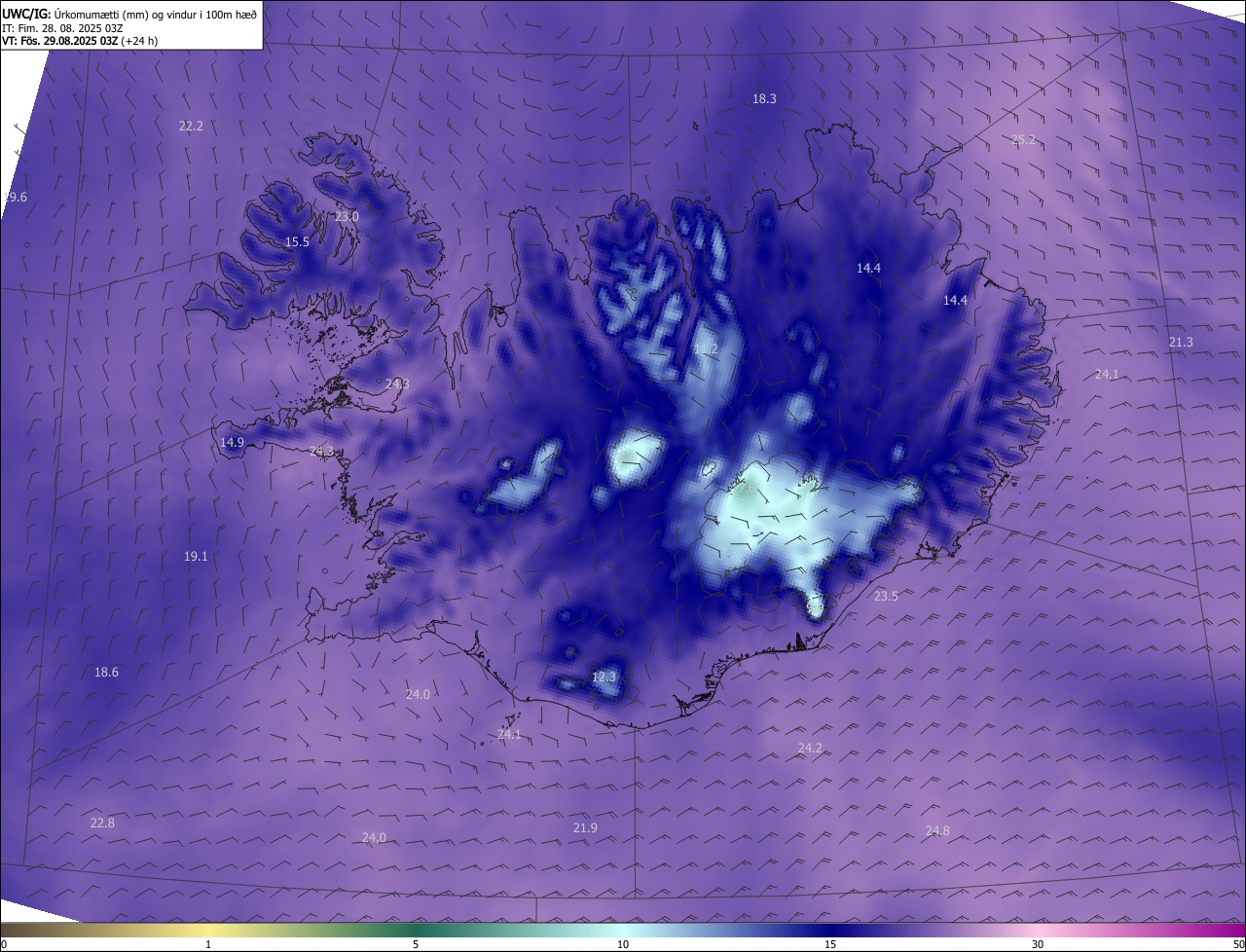
Task: Click the 11.2 value in north Iceland
Action: 706,348
